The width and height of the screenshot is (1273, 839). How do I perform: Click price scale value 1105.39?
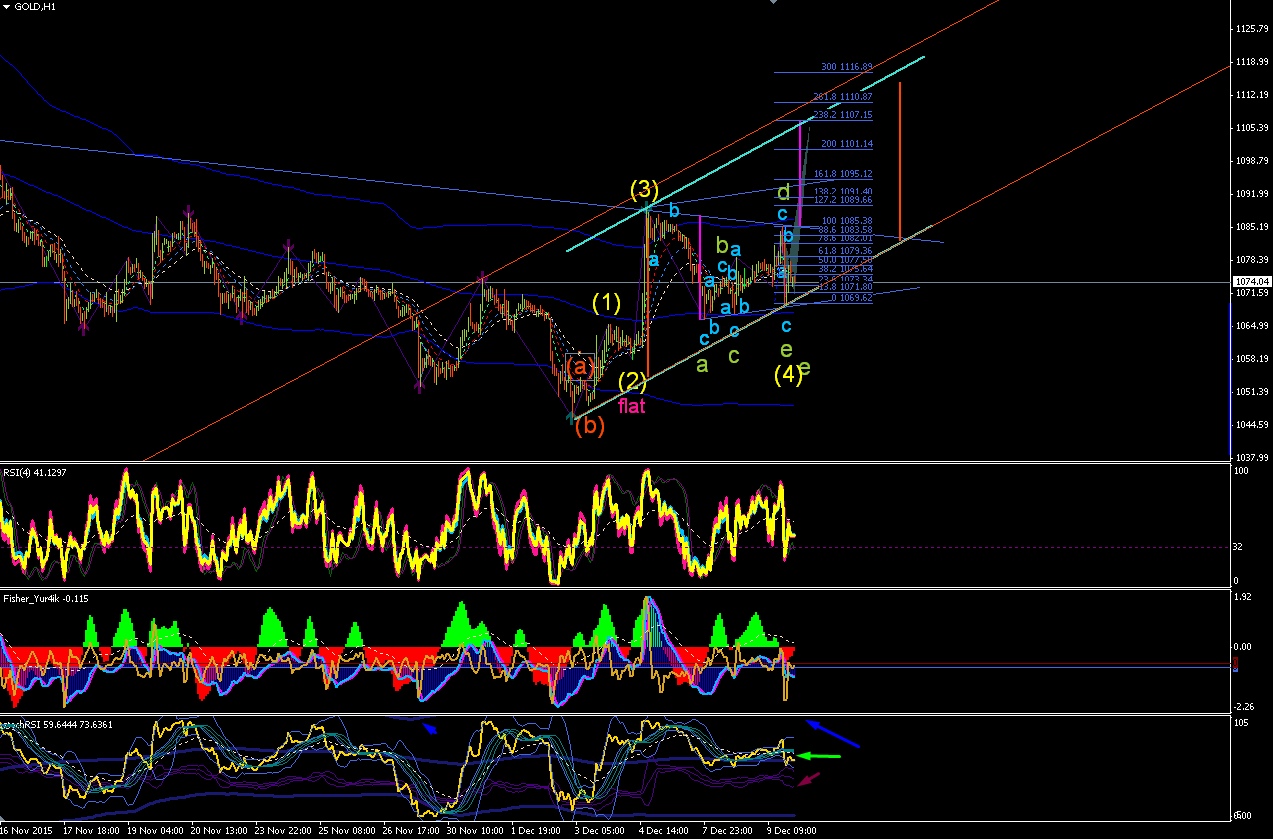click(x=1252, y=128)
